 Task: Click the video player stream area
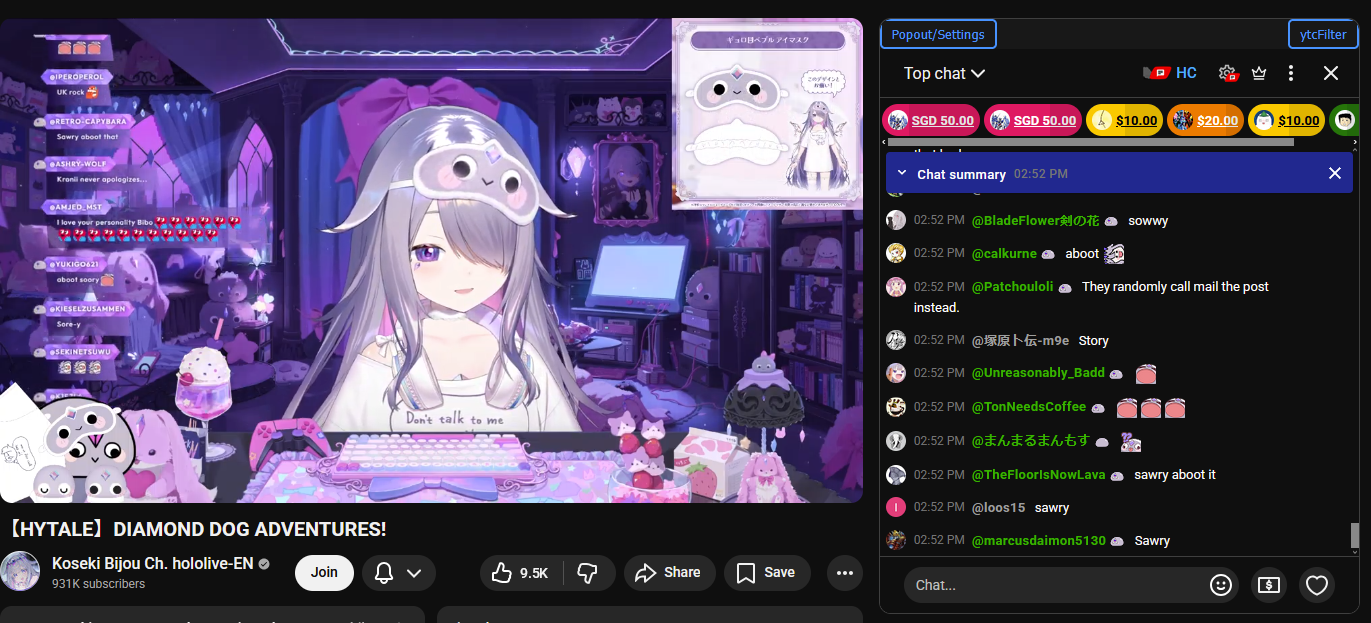pos(431,260)
